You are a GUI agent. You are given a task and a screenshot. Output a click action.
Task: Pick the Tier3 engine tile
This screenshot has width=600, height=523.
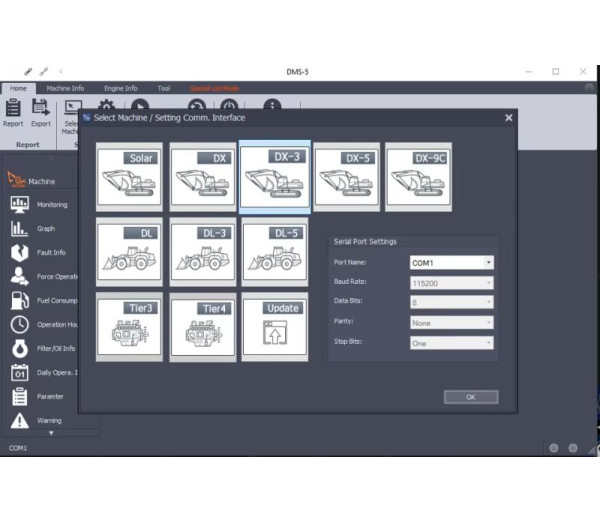pyautogui.click(x=129, y=327)
